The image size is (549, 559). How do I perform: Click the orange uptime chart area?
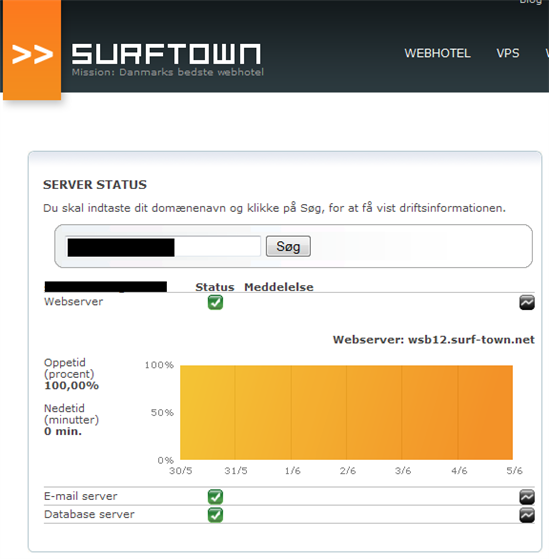tap(347, 412)
